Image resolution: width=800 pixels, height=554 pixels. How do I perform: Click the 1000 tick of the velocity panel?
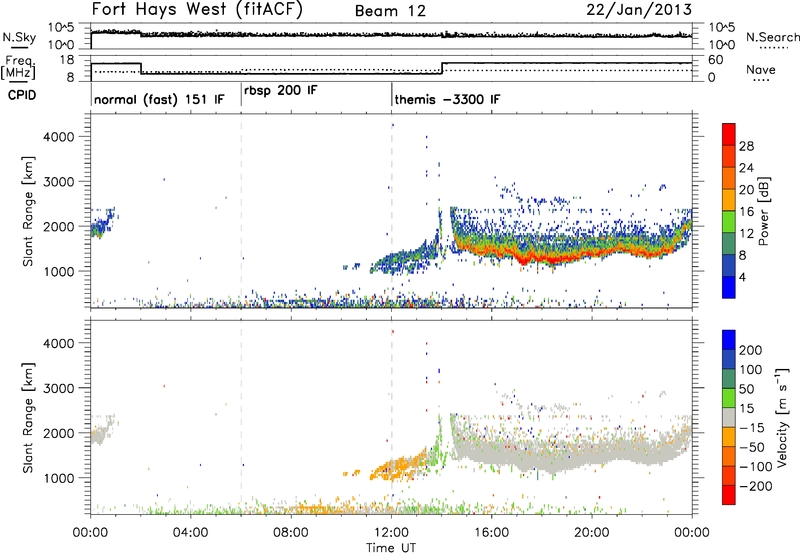59,478
